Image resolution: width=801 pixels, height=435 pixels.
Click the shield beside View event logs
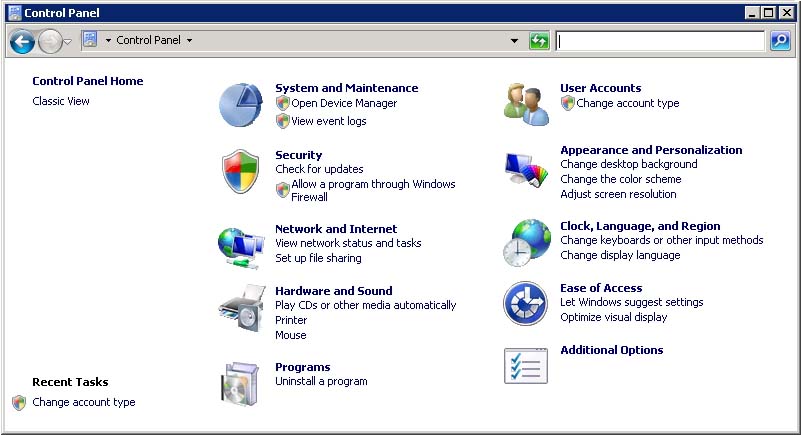pos(282,121)
